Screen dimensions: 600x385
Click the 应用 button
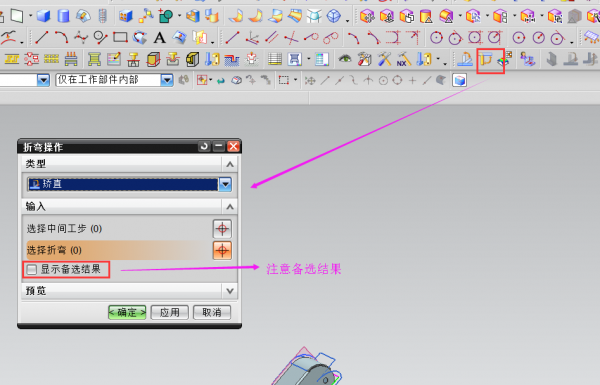click(170, 312)
